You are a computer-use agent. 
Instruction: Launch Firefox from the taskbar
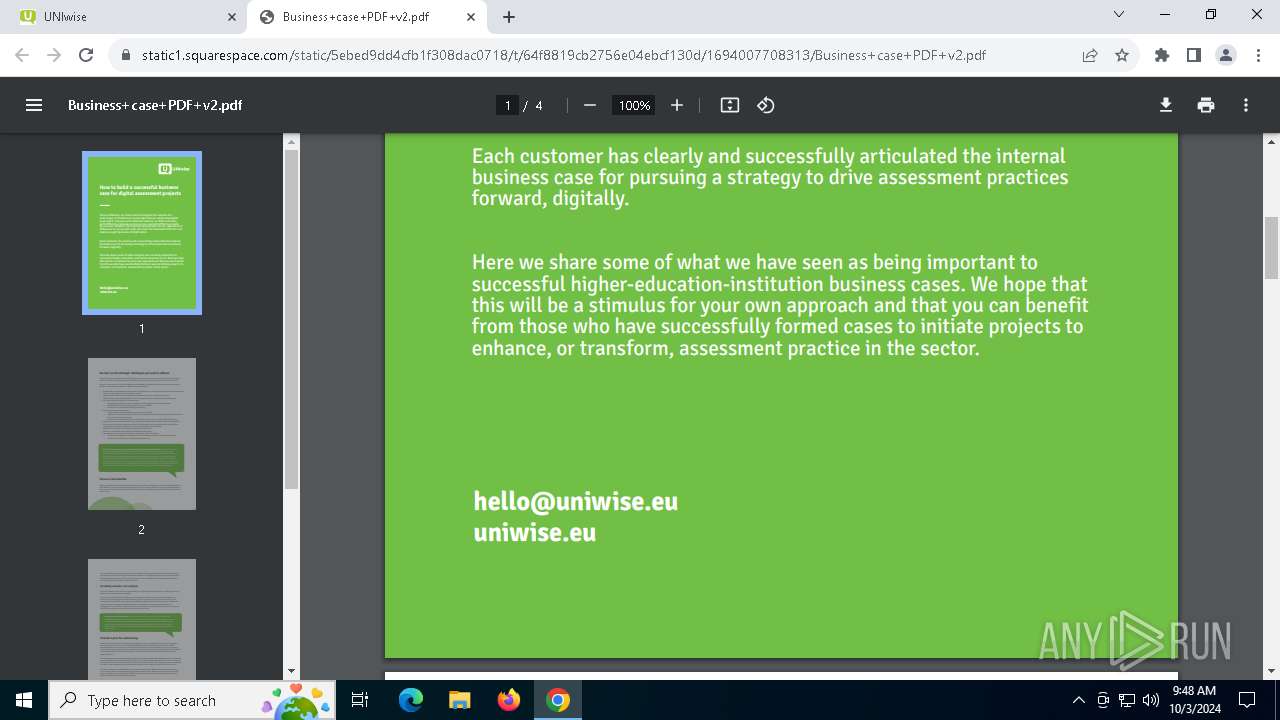(509, 700)
